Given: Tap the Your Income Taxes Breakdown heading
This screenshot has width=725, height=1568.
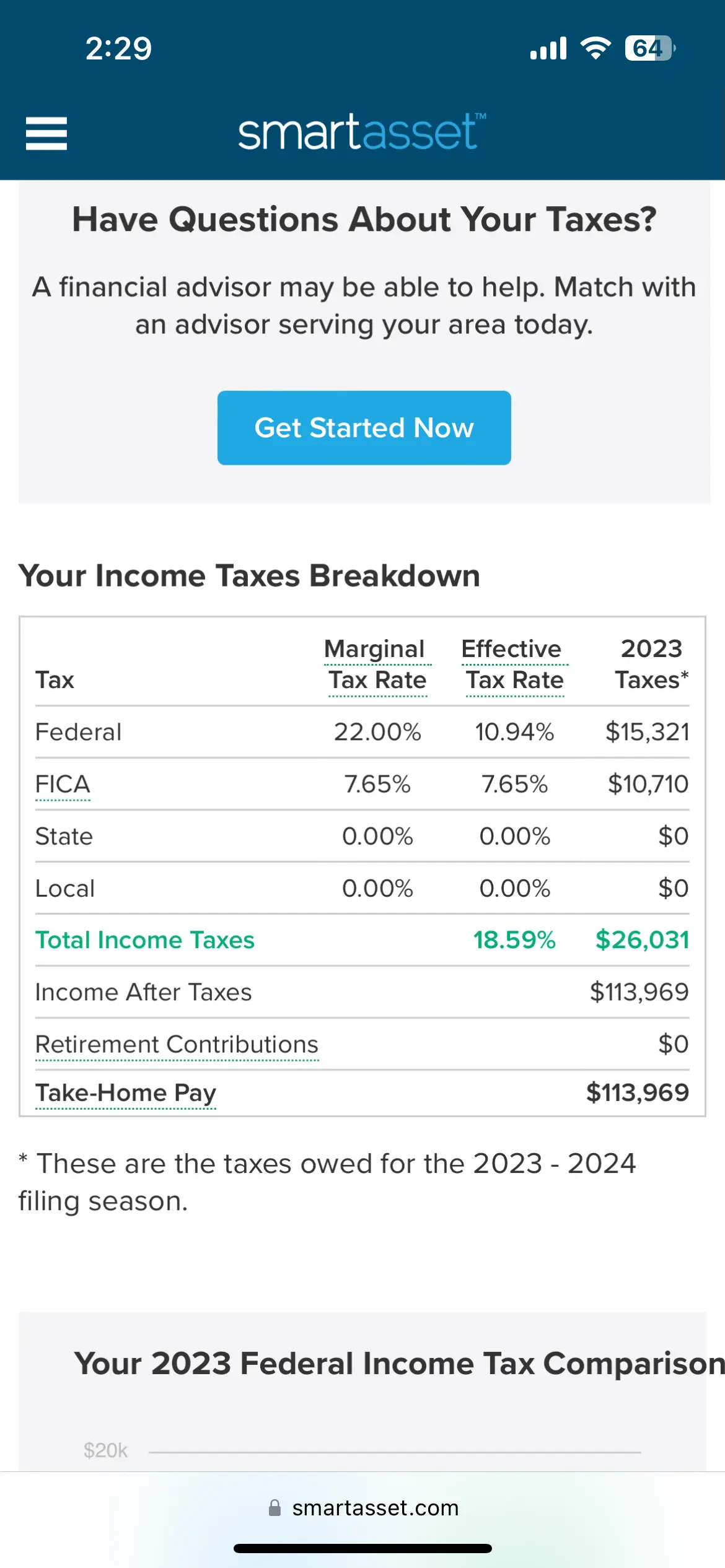Looking at the screenshot, I should pyautogui.click(x=249, y=575).
